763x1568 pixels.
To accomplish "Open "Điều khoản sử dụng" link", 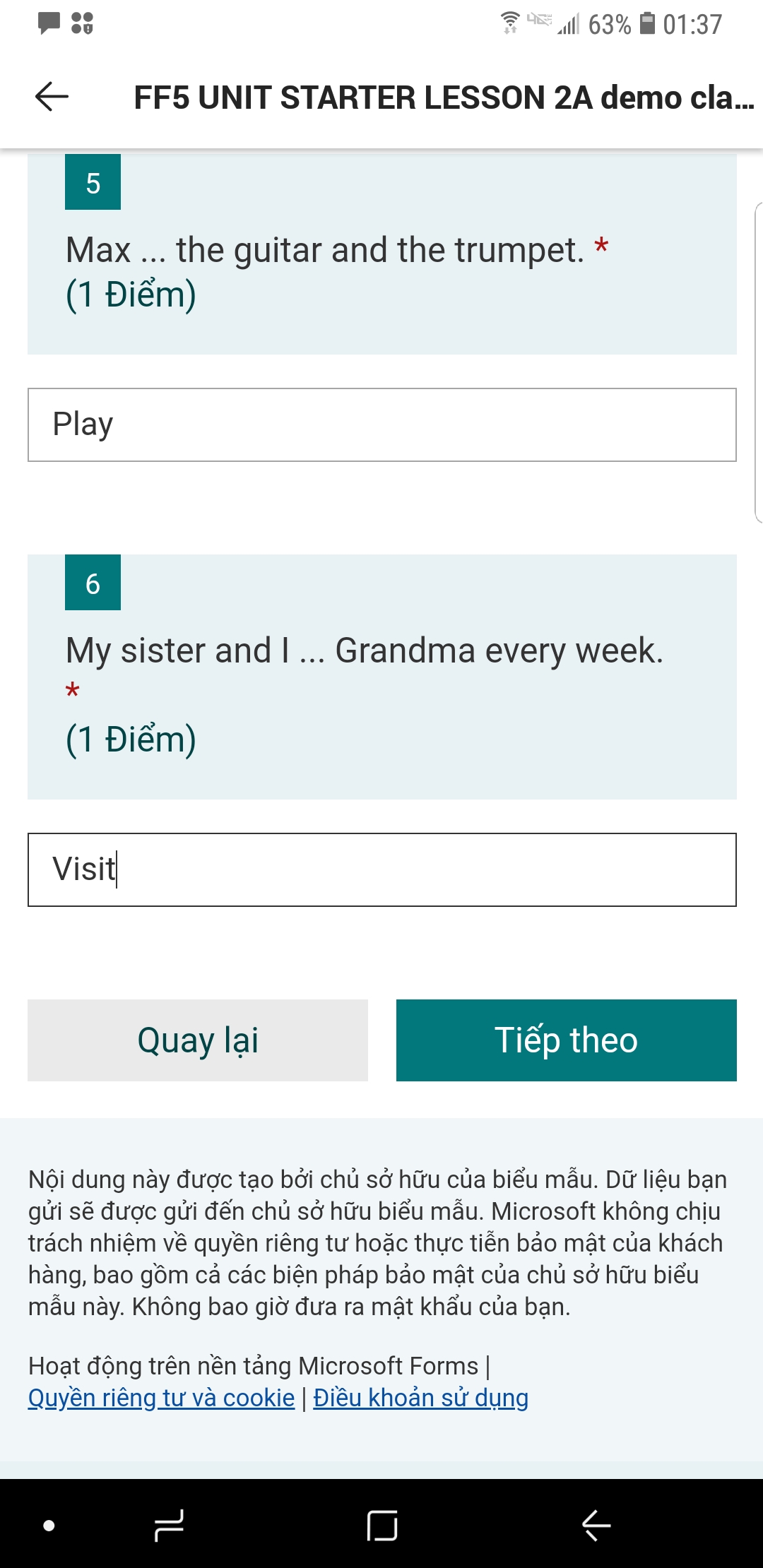I will [x=420, y=1398].
